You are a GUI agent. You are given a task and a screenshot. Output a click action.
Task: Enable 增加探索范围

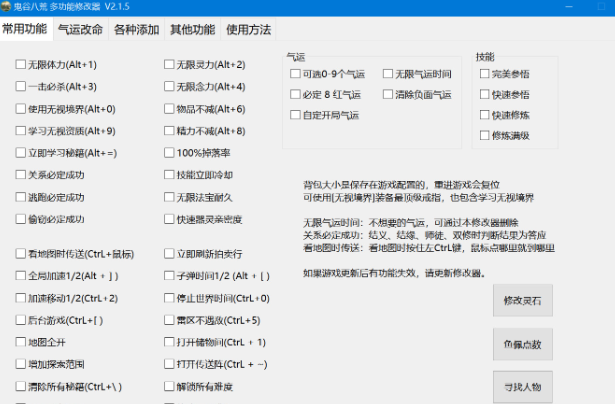pos(20,364)
